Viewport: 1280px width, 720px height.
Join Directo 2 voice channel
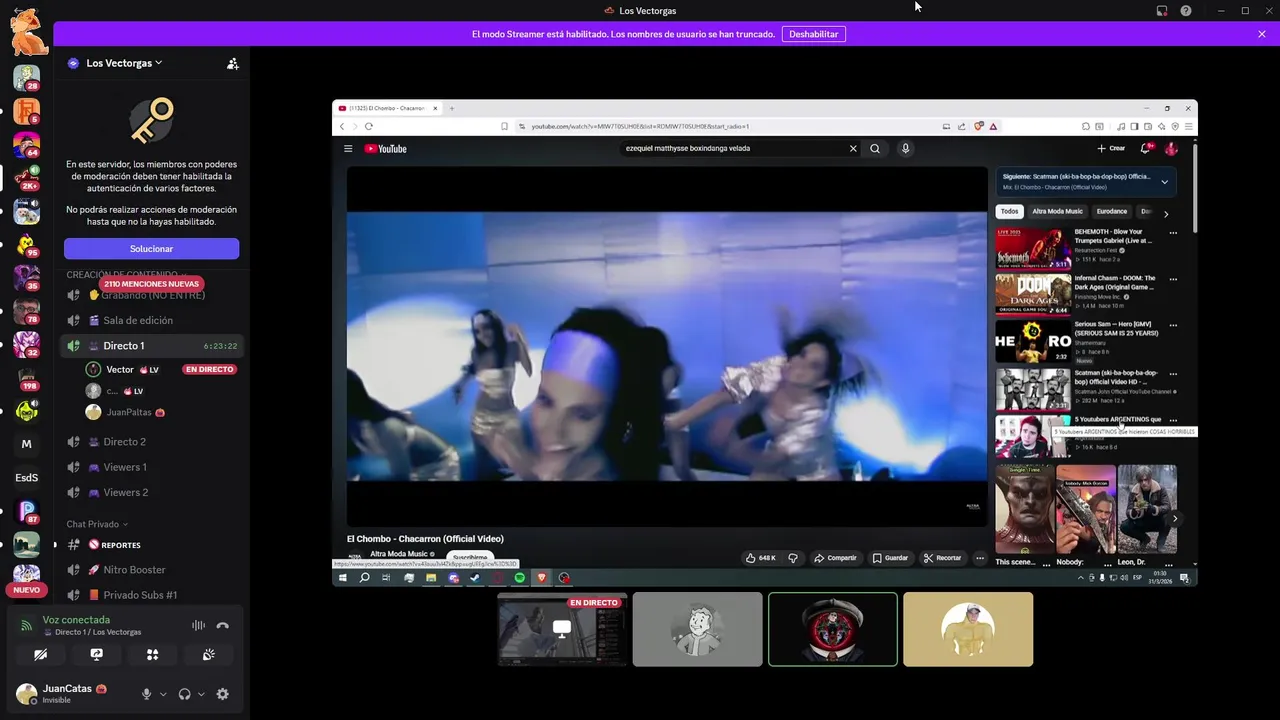point(124,442)
